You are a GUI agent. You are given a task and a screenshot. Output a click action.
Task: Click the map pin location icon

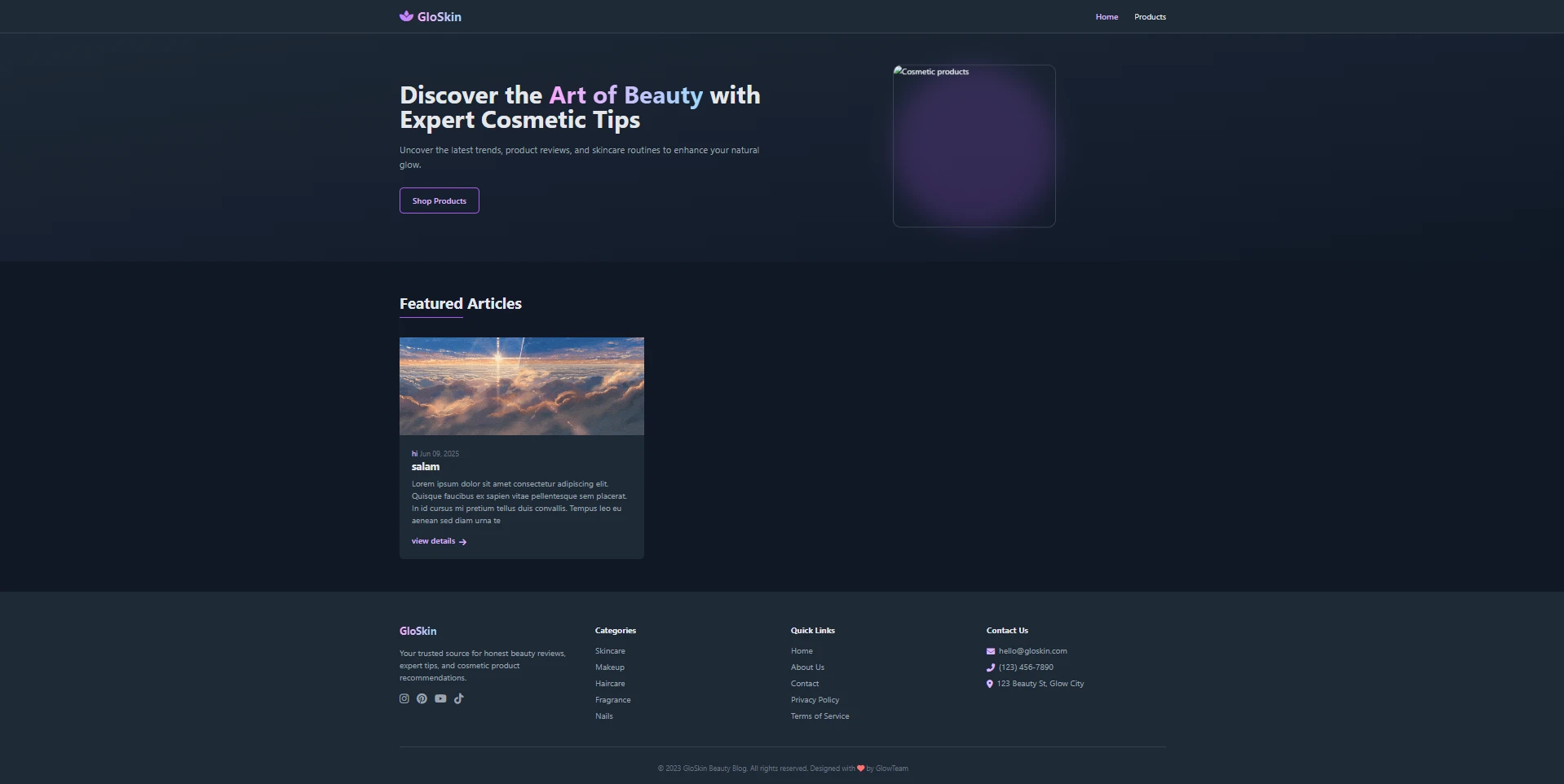(x=990, y=684)
